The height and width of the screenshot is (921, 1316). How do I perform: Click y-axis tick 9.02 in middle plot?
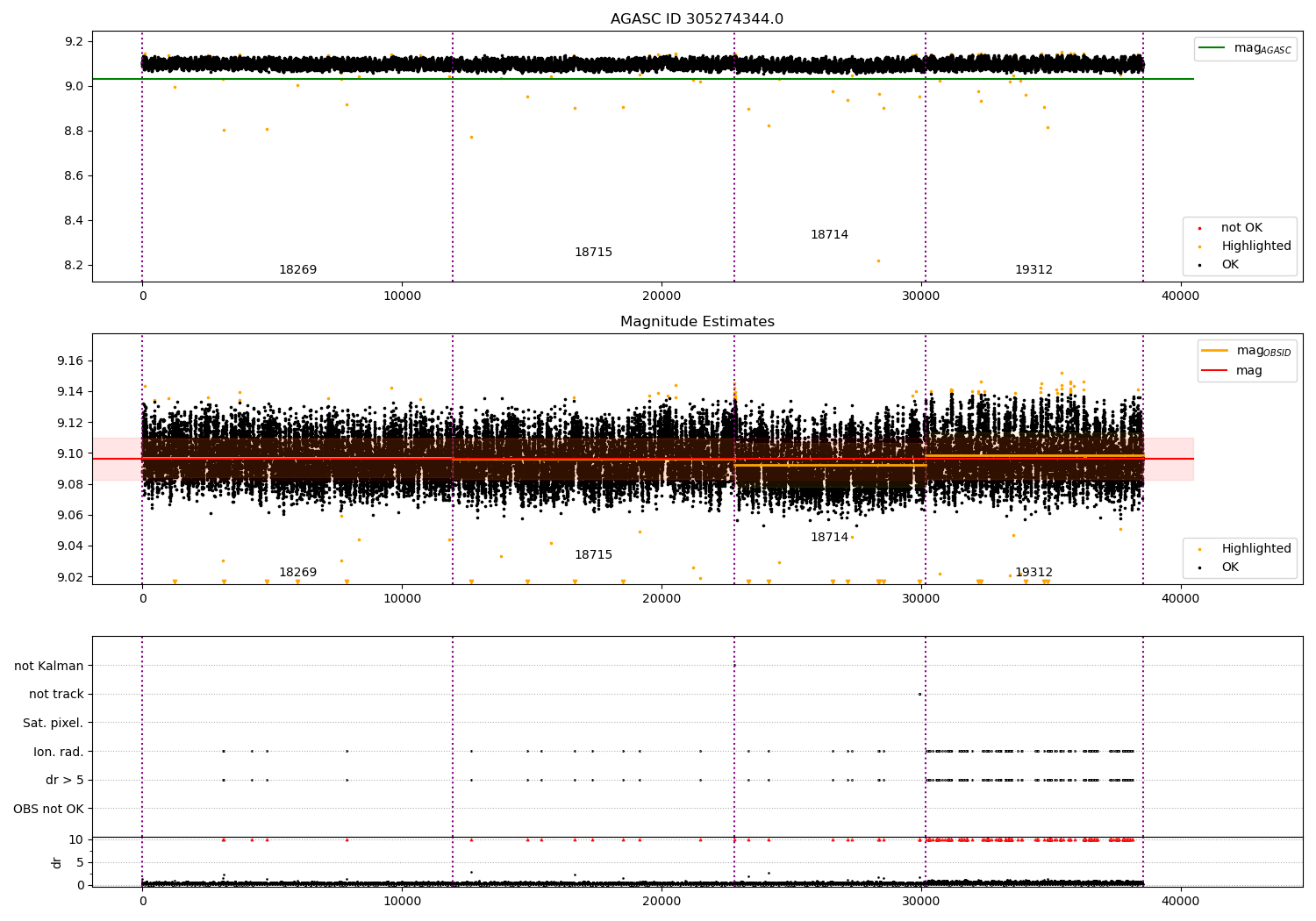tap(71, 577)
